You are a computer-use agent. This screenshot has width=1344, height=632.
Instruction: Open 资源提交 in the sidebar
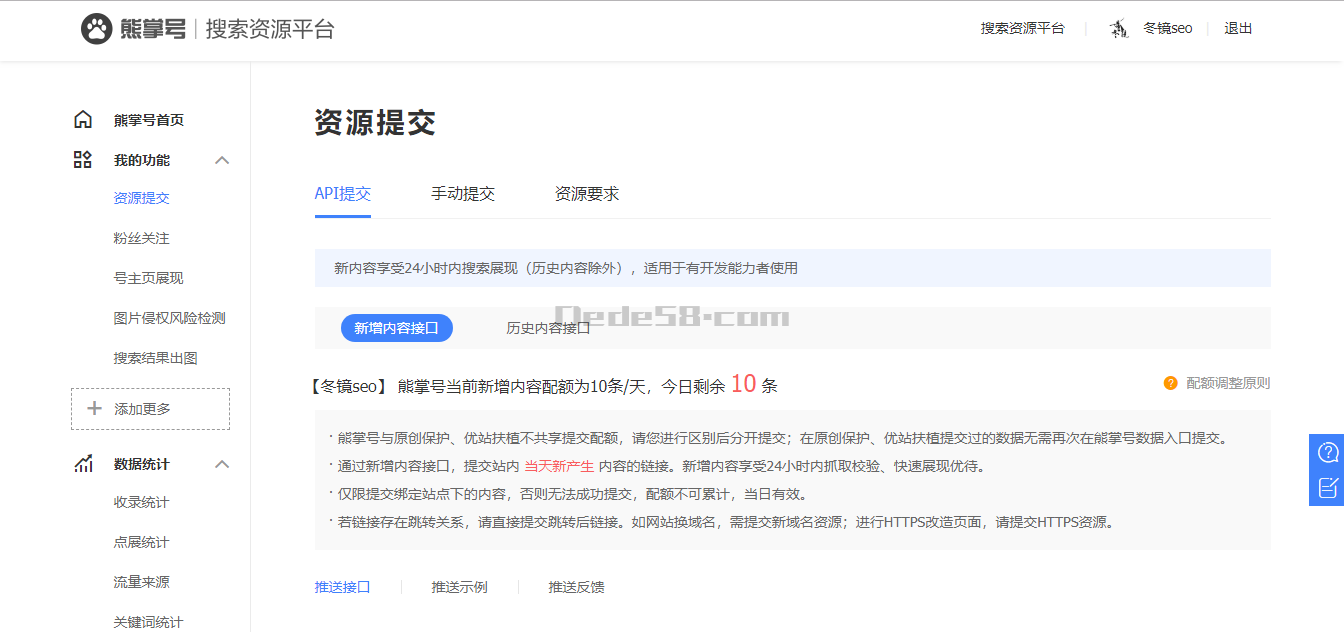click(x=142, y=198)
